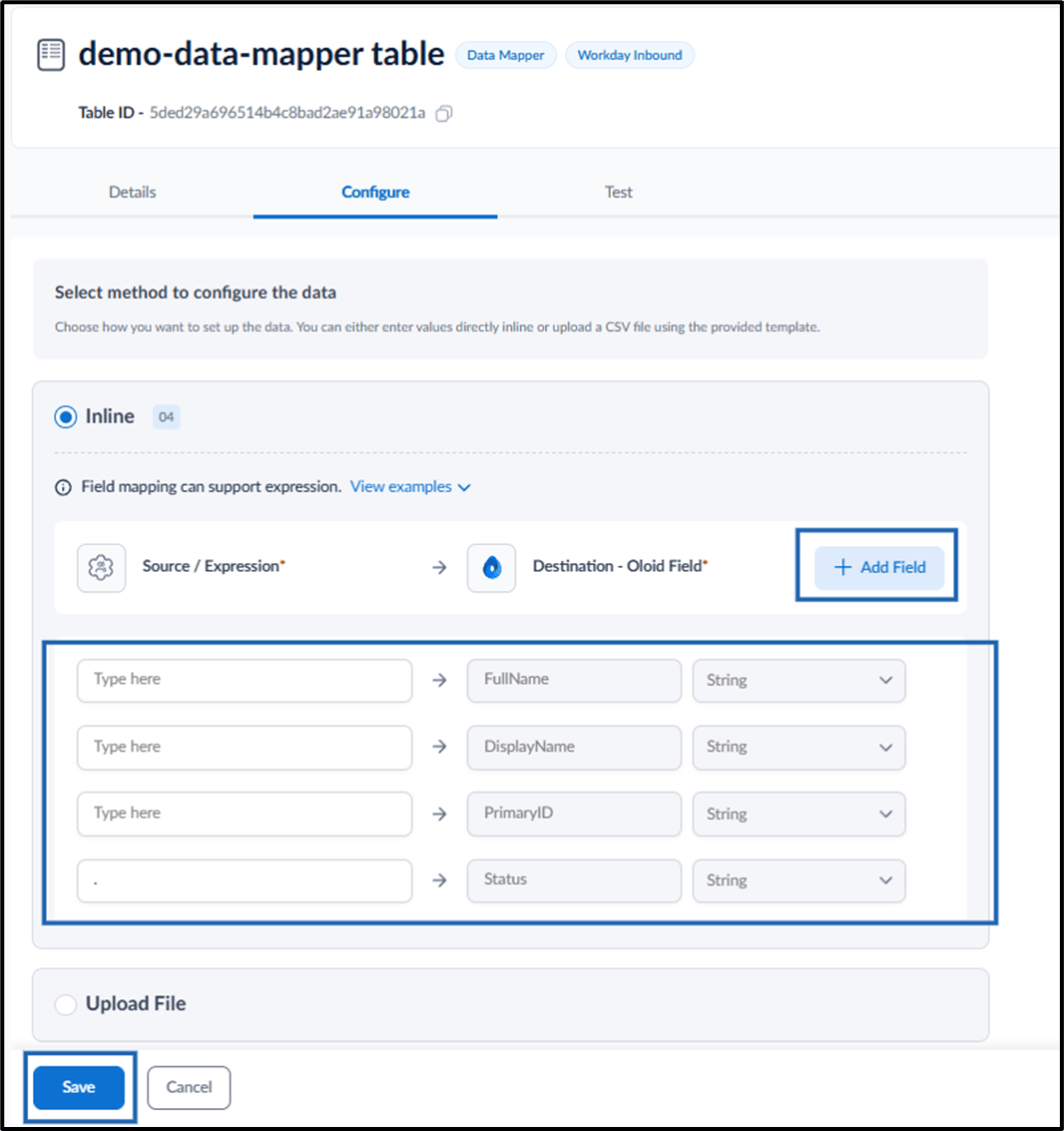Click the Source / Expression gear icon
Viewport: 1064px width, 1131px height.
click(101, 568)
